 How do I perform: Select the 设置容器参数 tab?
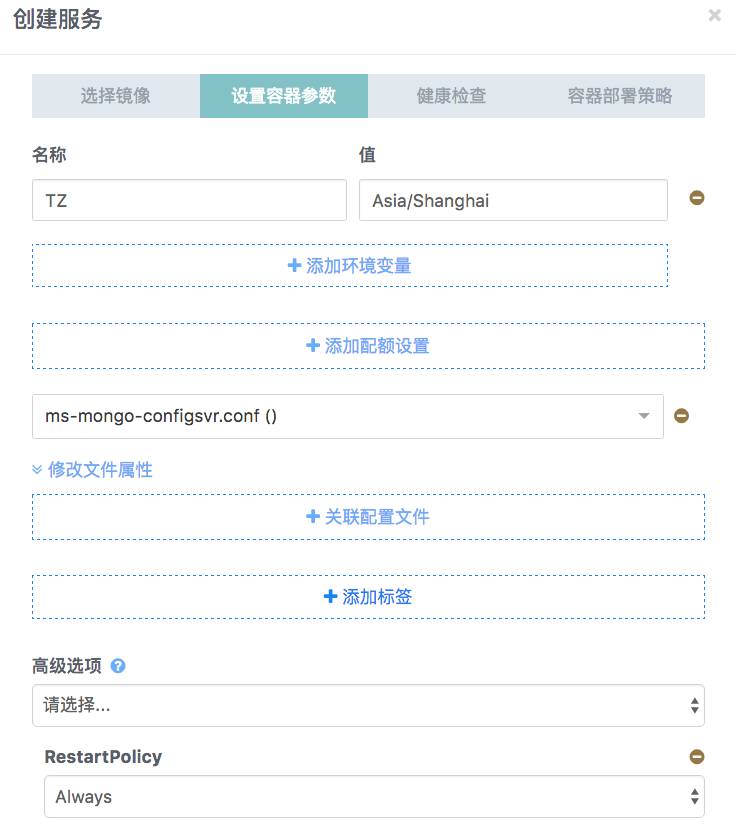coord(284,96)
